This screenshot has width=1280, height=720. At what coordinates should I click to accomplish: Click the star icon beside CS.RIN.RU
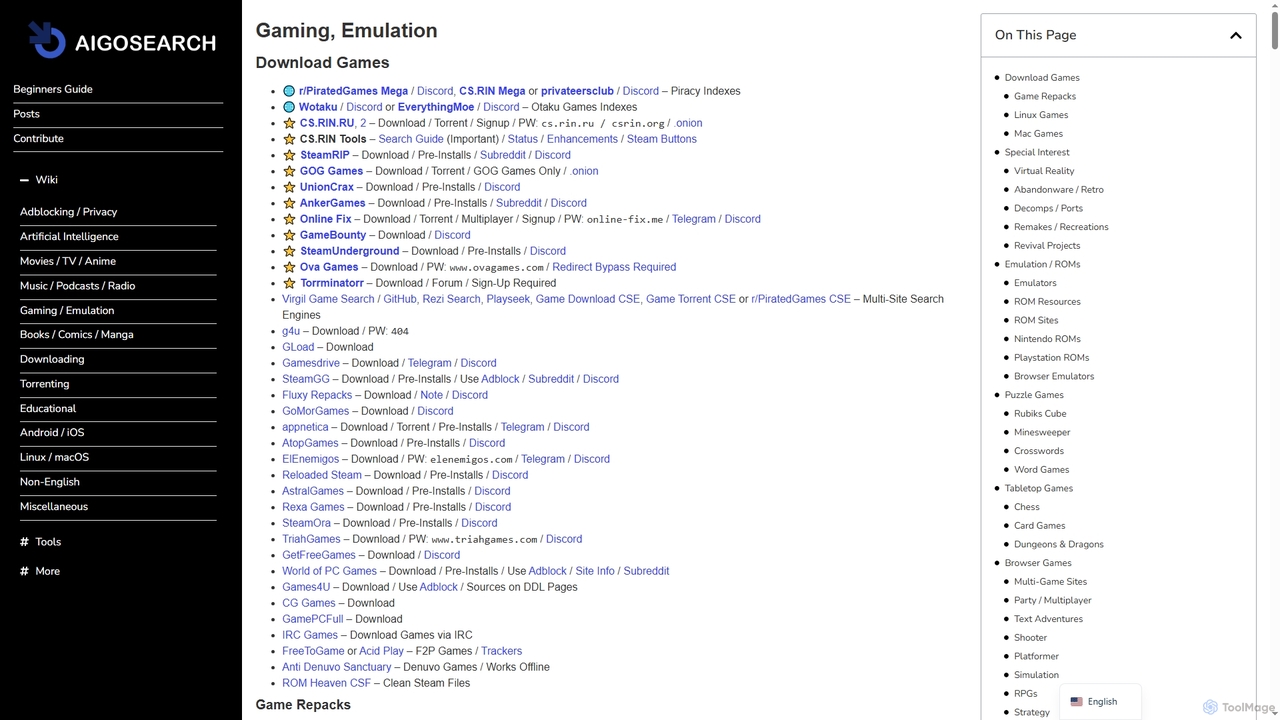(x=289, y=123)
